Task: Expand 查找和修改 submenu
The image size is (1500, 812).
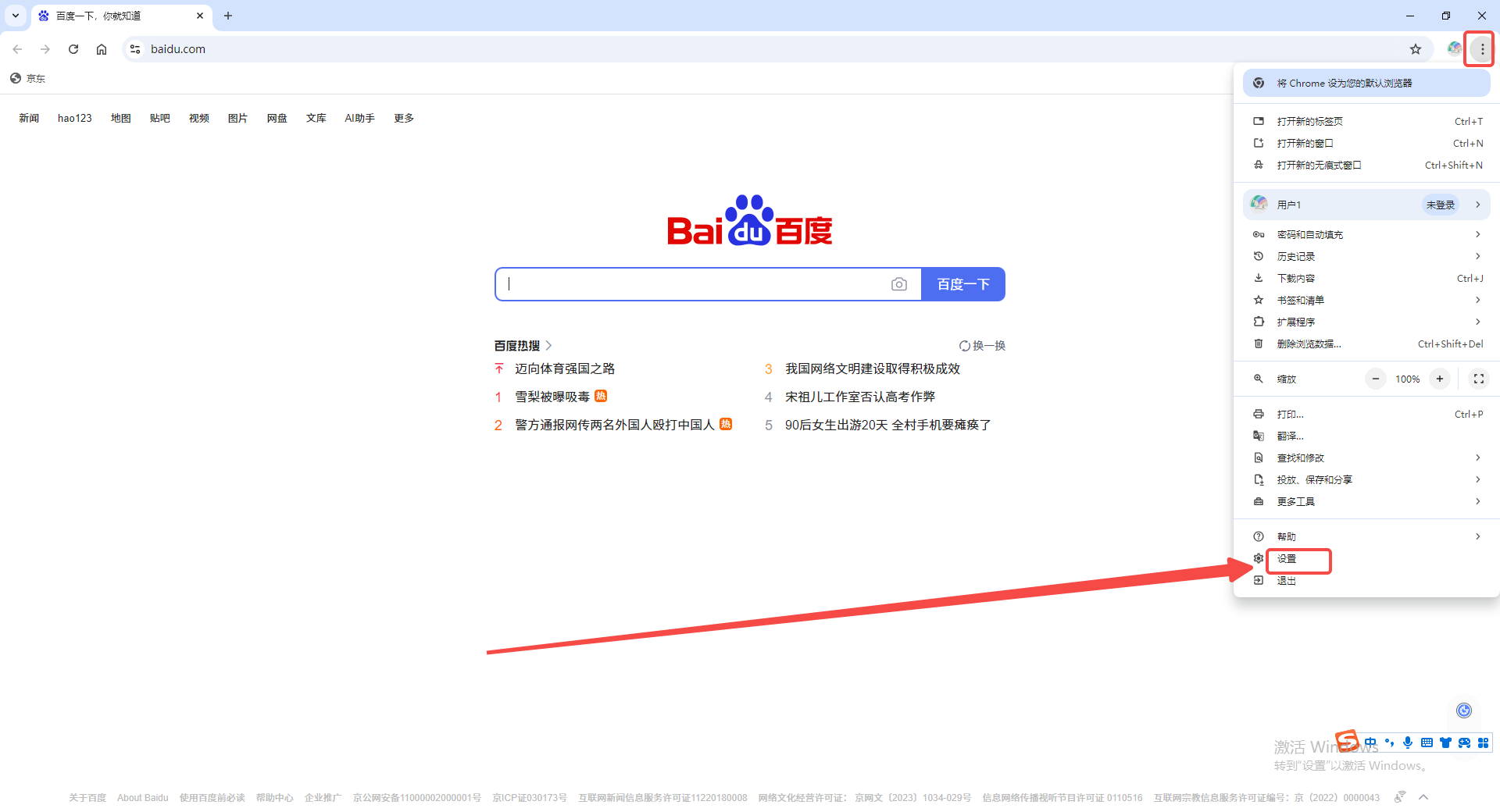Action: (x=1366, y=458)
